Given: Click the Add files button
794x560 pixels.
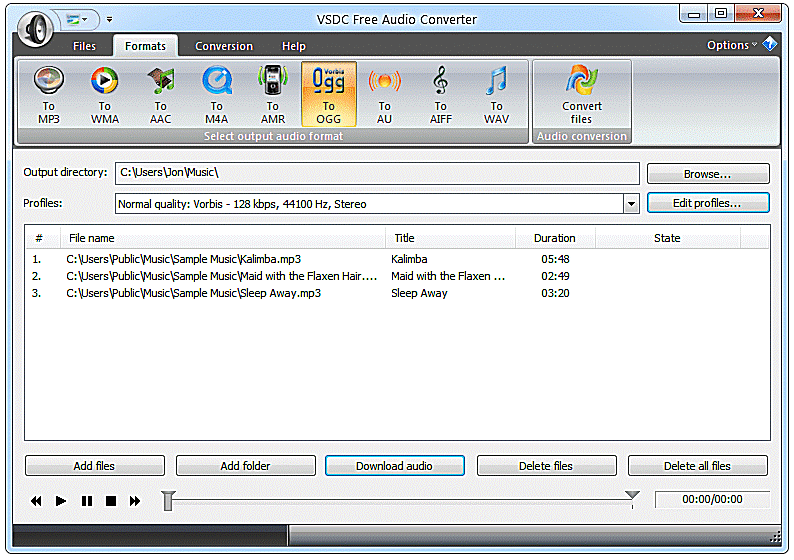Looking at the screenshot, I should [95, 466].
